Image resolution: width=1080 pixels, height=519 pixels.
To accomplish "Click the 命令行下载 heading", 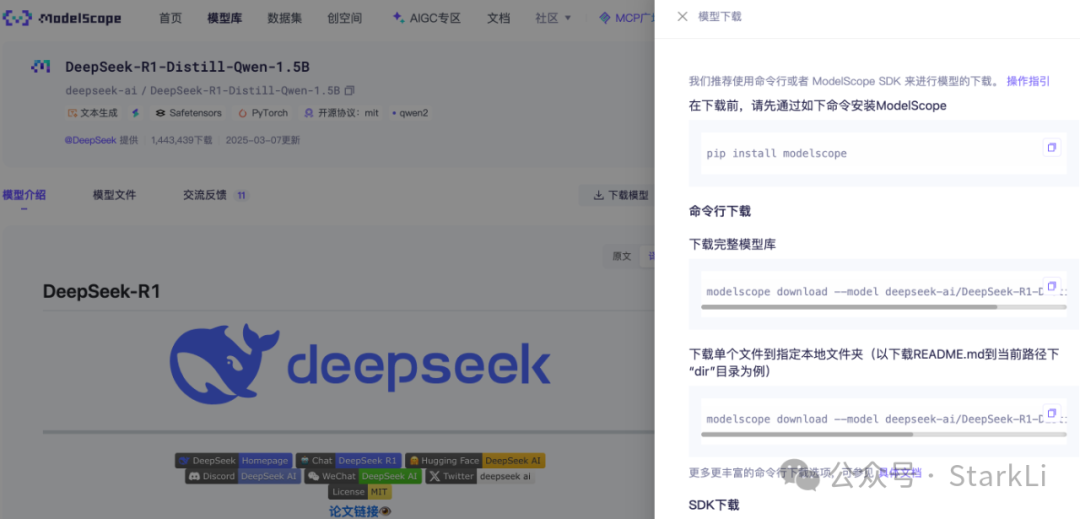I will pyautogui.click(x=720, y=211).
